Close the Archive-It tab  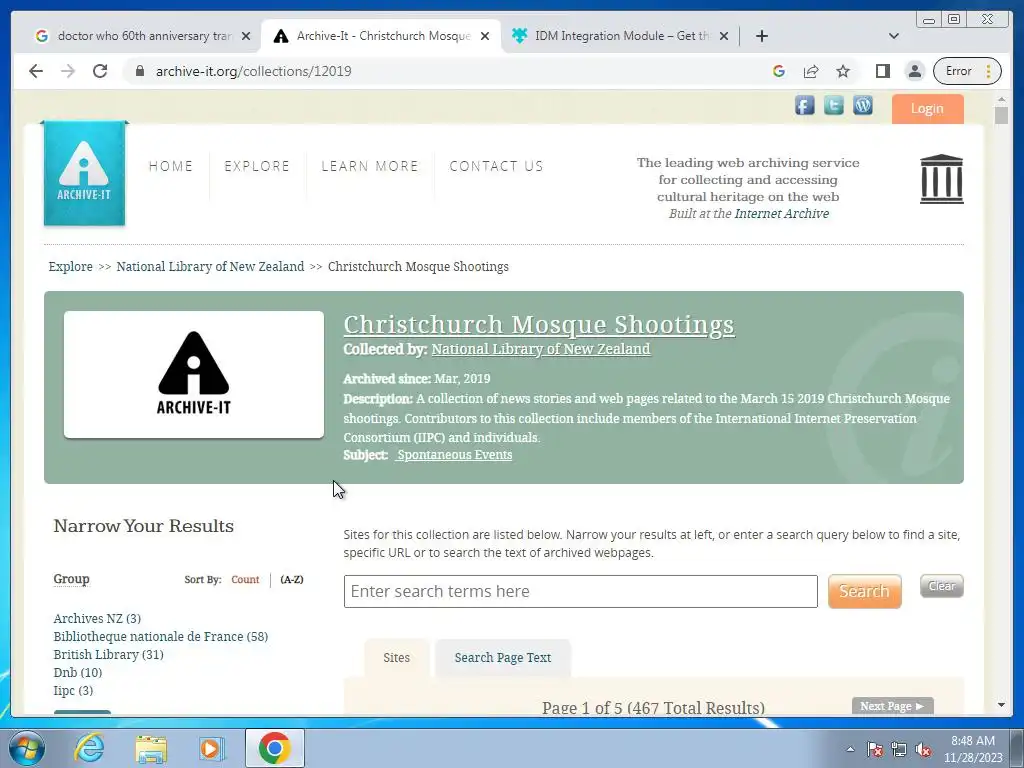tap(485, 36)
